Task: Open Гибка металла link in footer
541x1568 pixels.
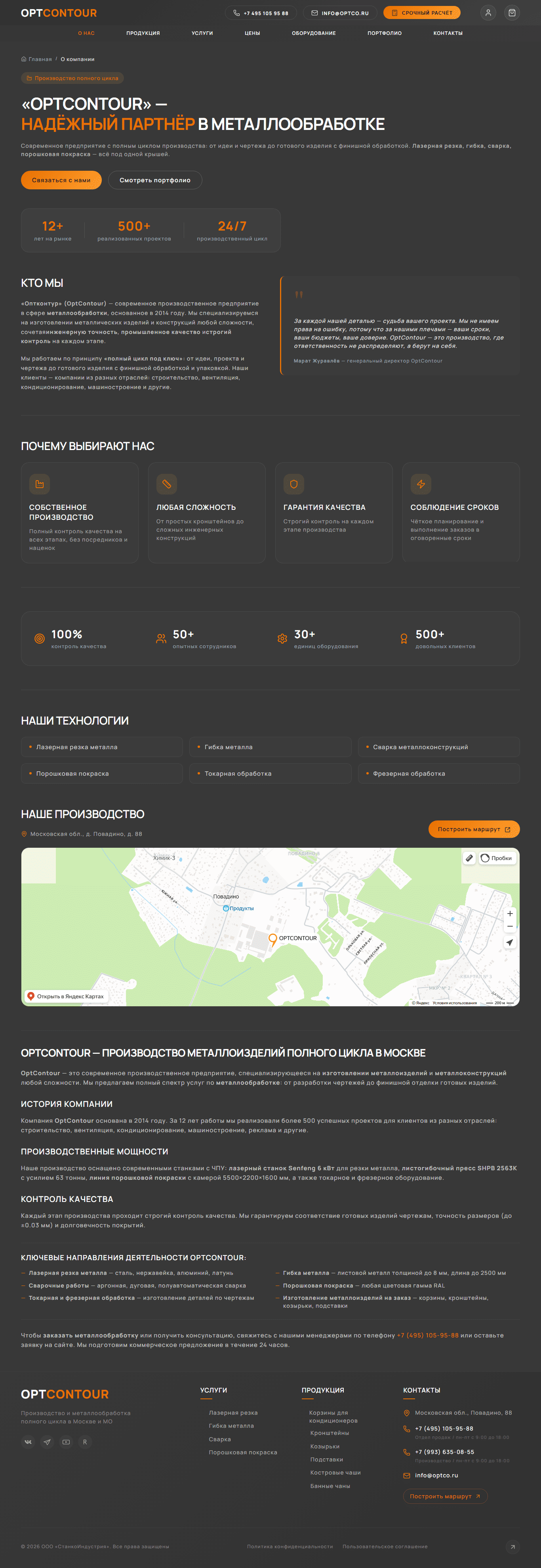Action: pos(231,1425)
